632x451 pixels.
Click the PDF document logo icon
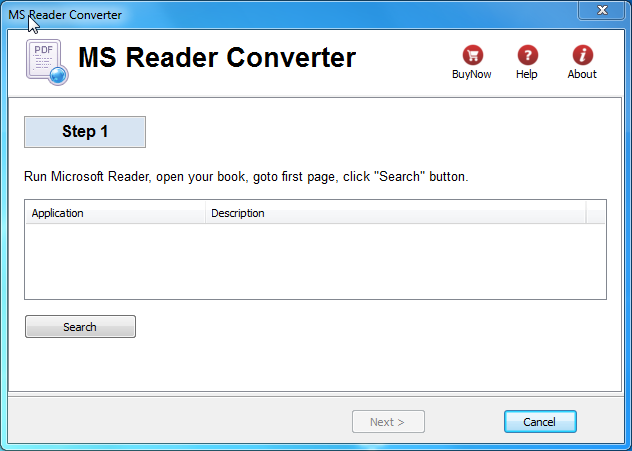click(47, 62)
